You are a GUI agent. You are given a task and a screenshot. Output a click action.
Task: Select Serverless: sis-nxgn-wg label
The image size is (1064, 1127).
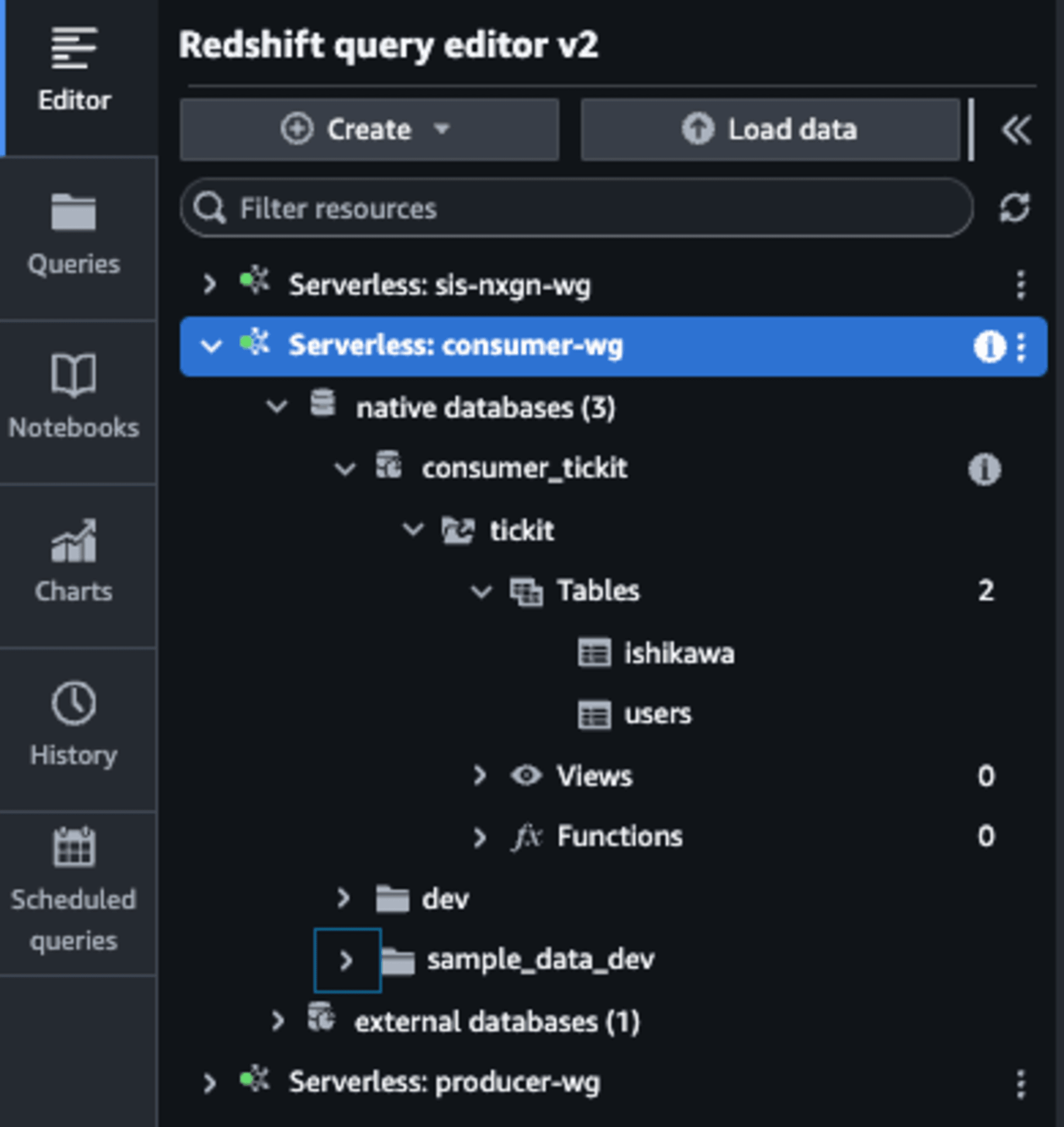coord(439,285)
